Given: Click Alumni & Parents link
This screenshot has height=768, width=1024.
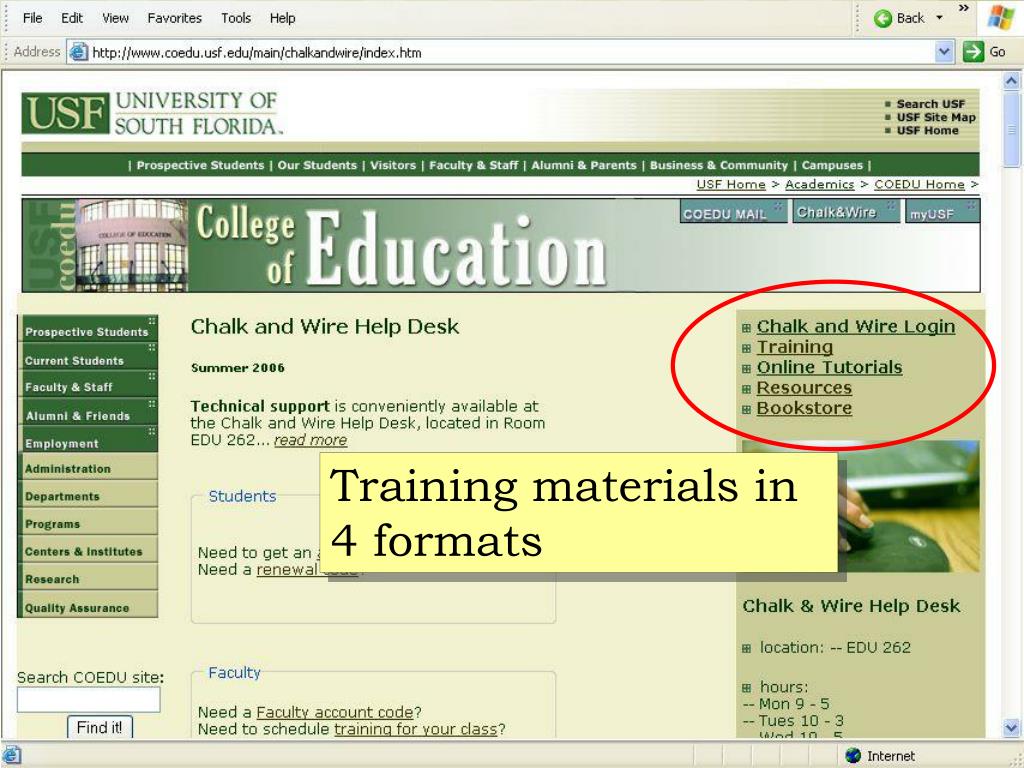Looking at the screenshot, I should point(583,165).
